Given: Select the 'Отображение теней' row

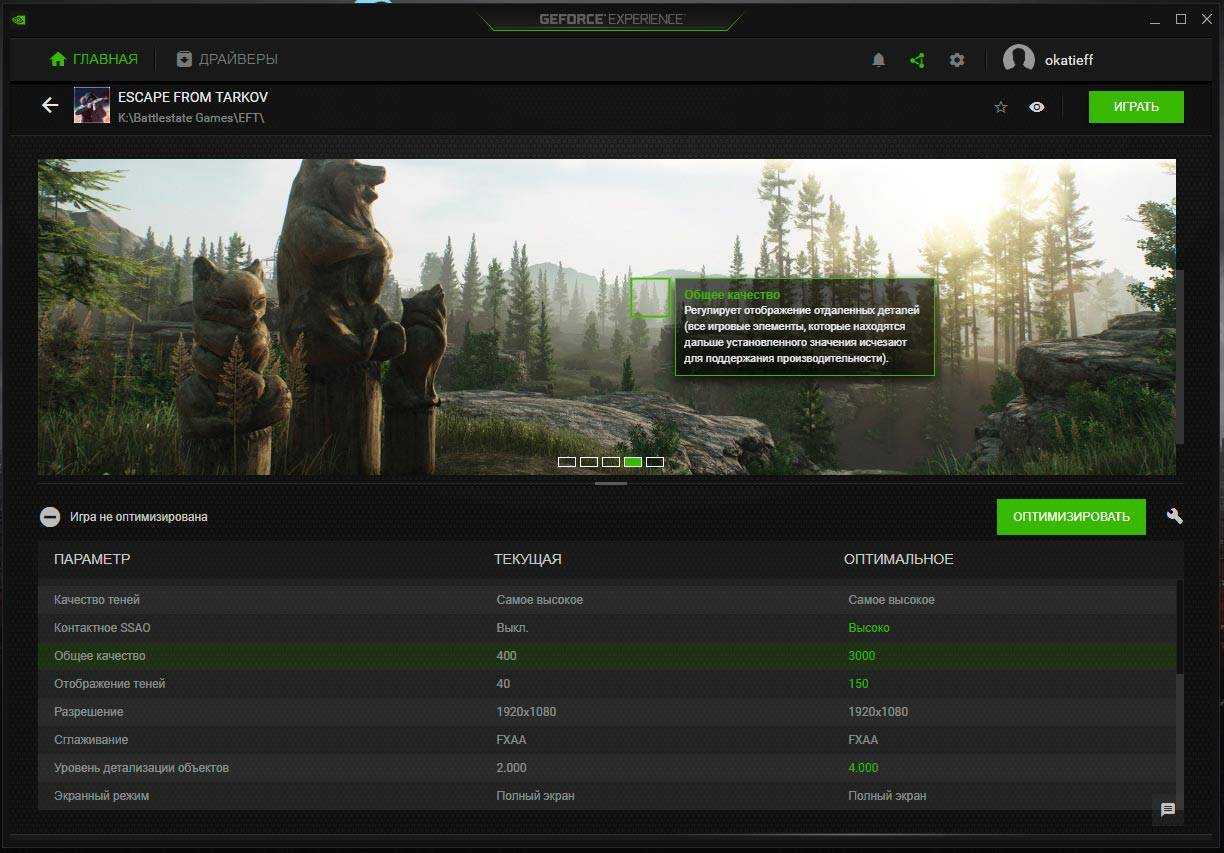Looking at the screenshot, I should tap(607, 684).
